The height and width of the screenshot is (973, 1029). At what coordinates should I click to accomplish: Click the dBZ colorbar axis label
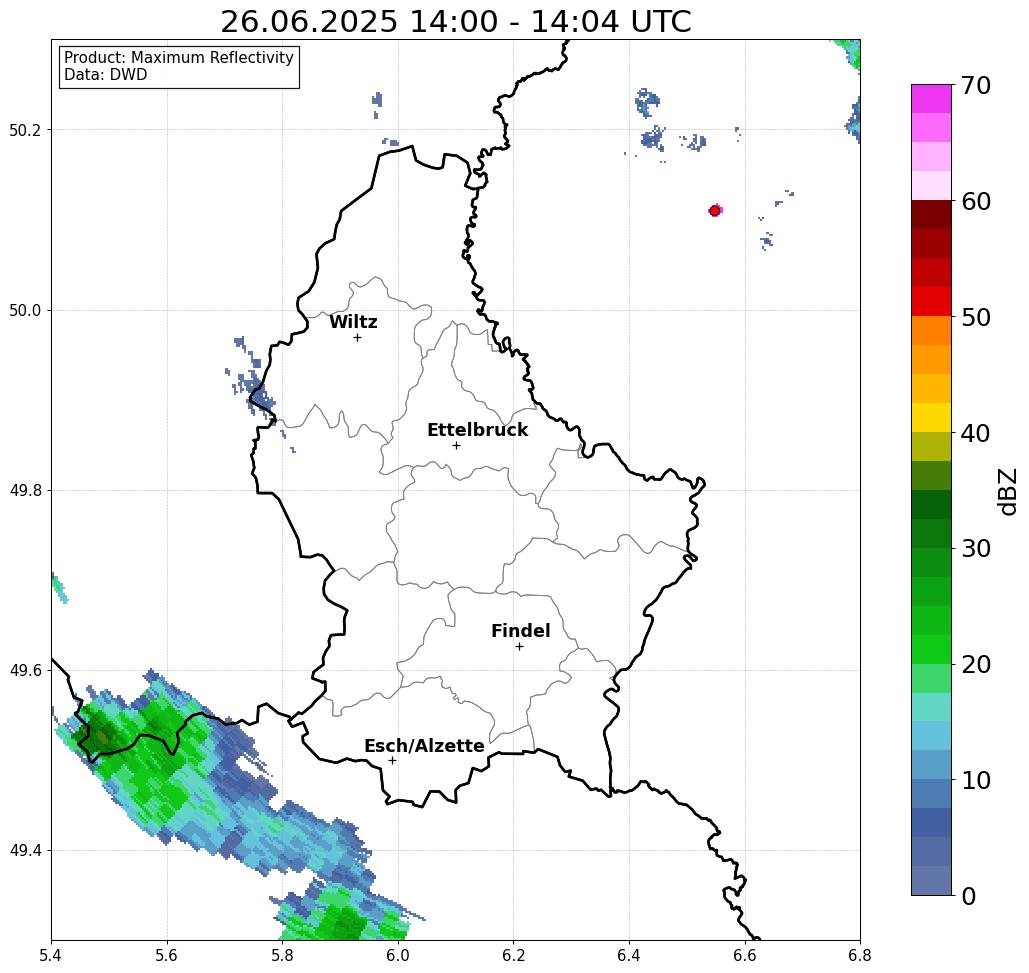(1007, 491)
